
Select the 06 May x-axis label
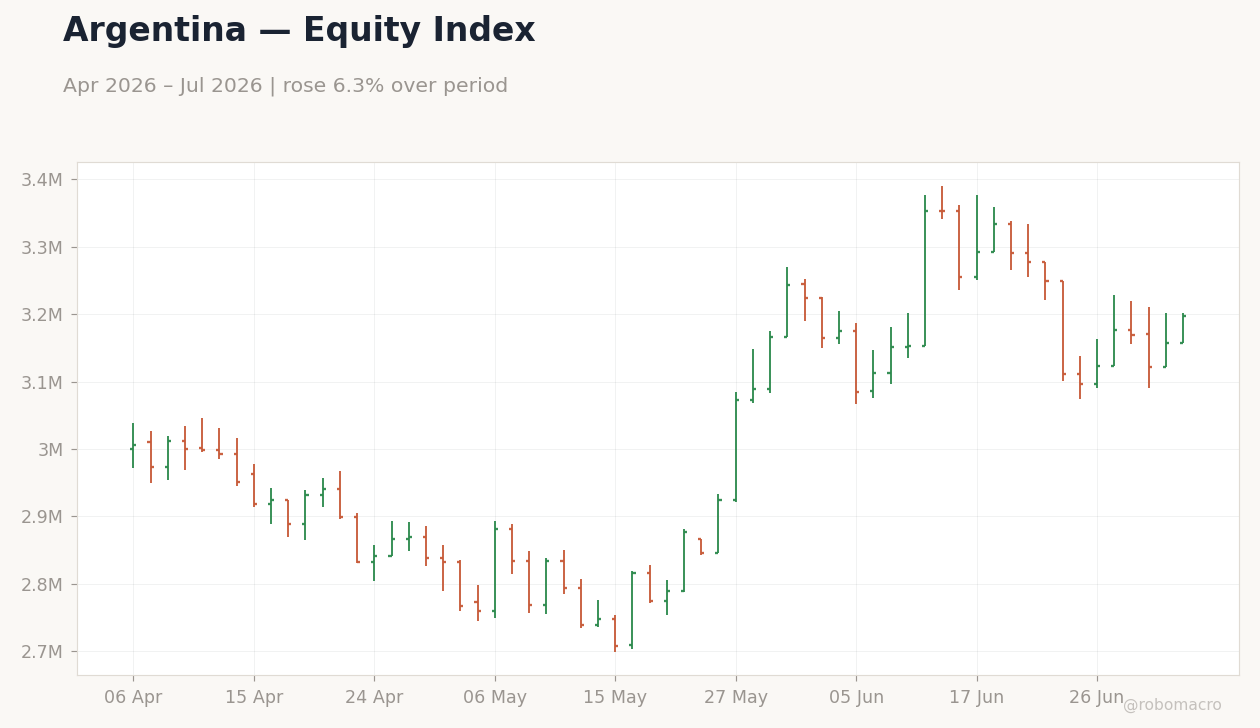(x=495, y=697)
